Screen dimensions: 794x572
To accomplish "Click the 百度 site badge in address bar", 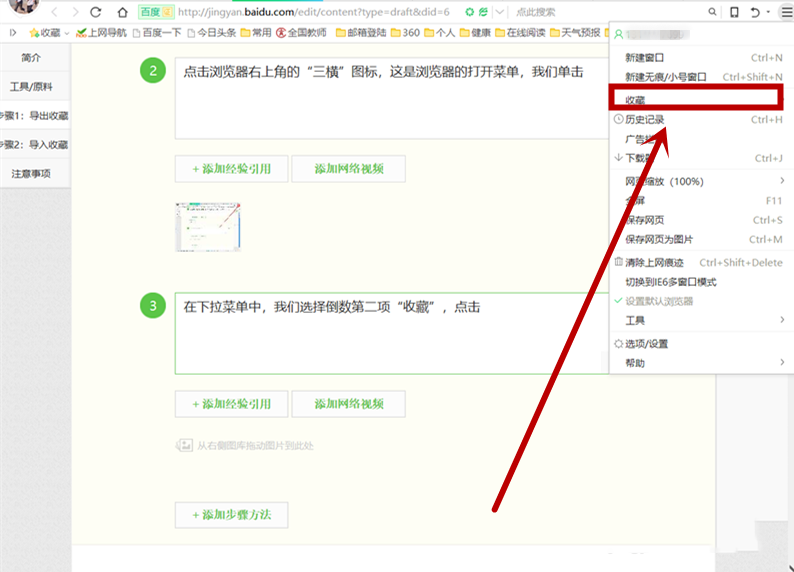I will (x=156, y=12).
